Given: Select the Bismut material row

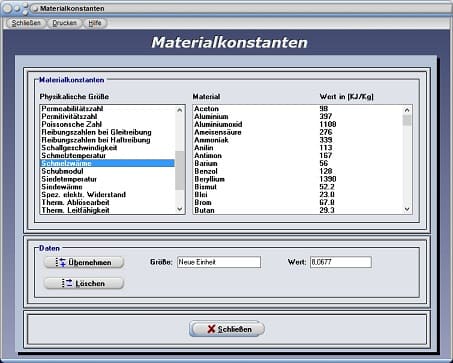Looking at the screenshot, I should pos(298,187).
